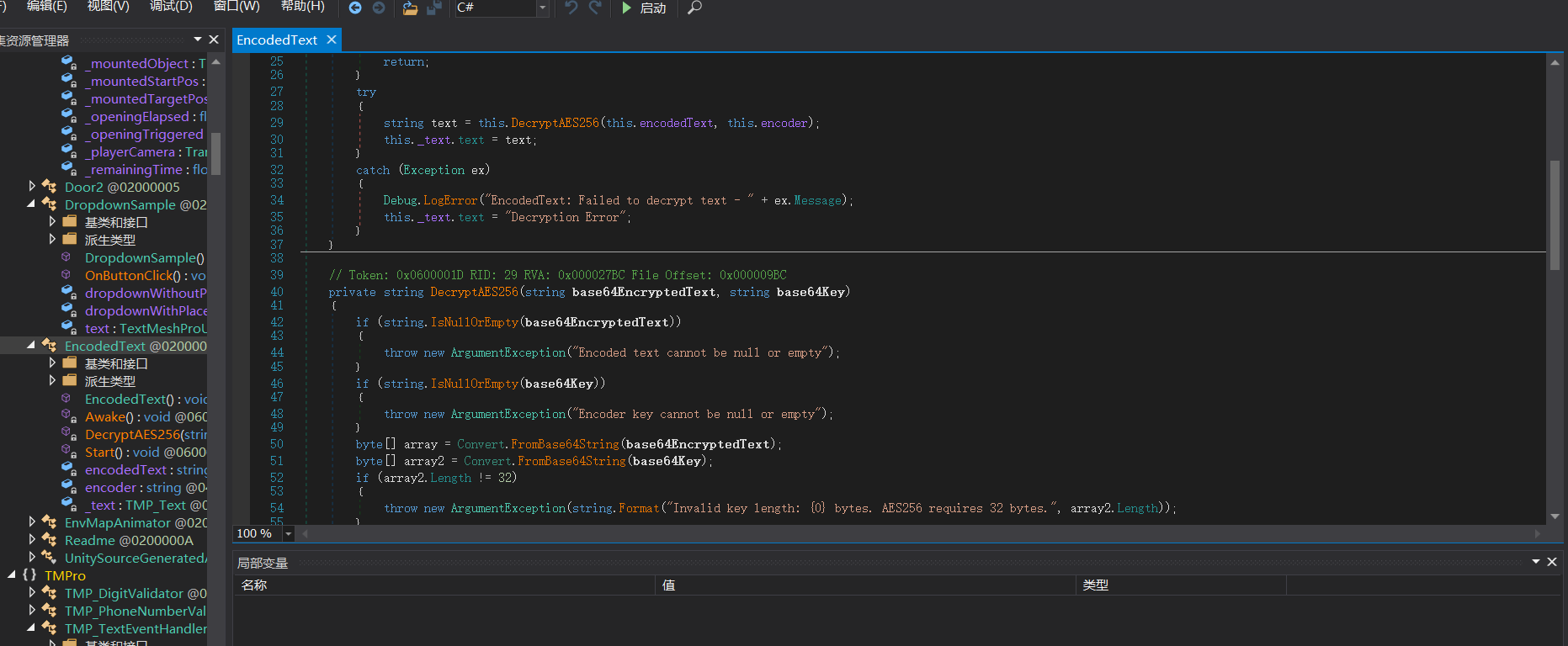Expand the EnvMapAnimator class node
1568x646 pixels.
point(32,522)
